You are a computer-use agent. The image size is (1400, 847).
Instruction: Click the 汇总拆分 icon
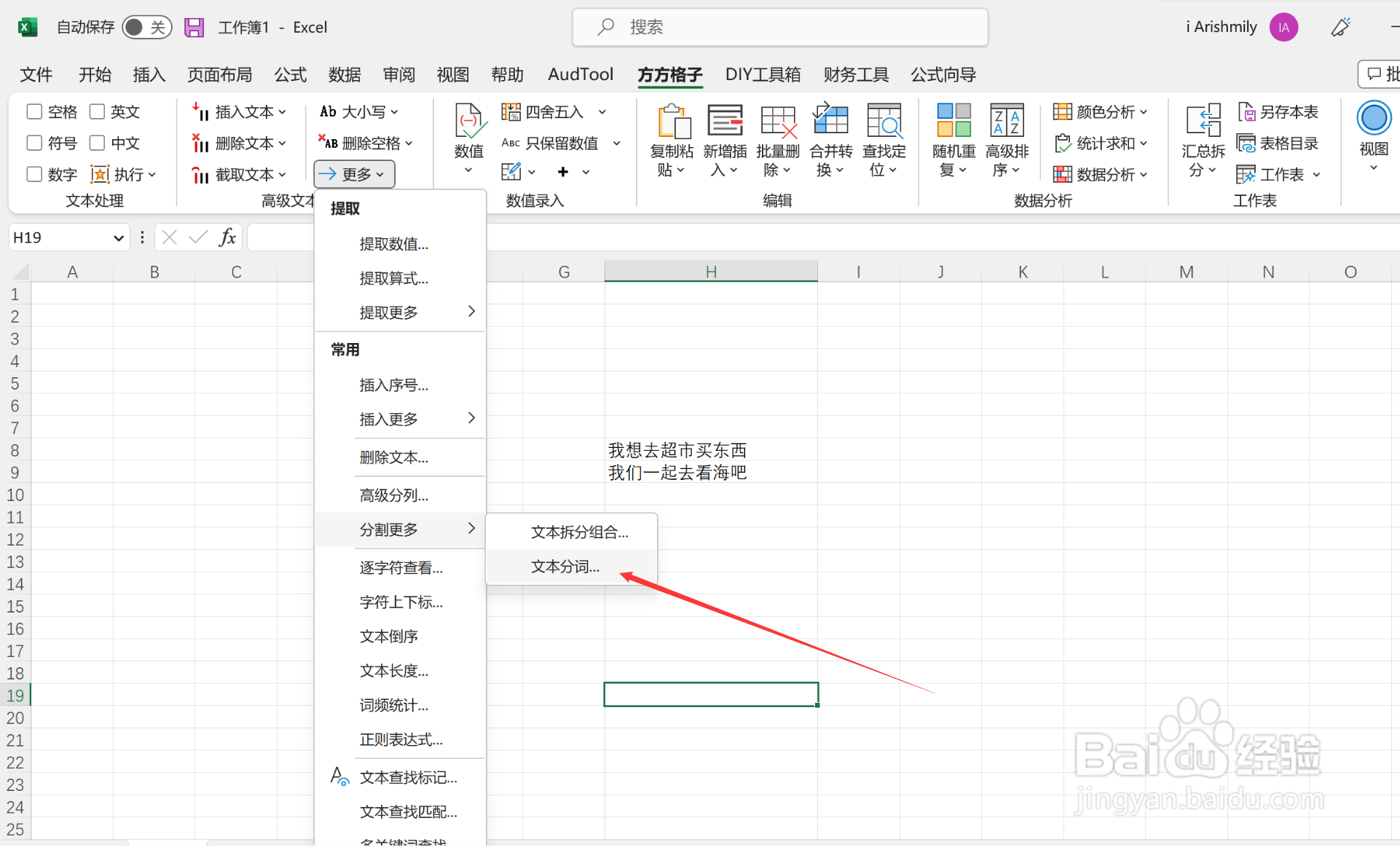pyautogui.click(x=1203, y=121)
